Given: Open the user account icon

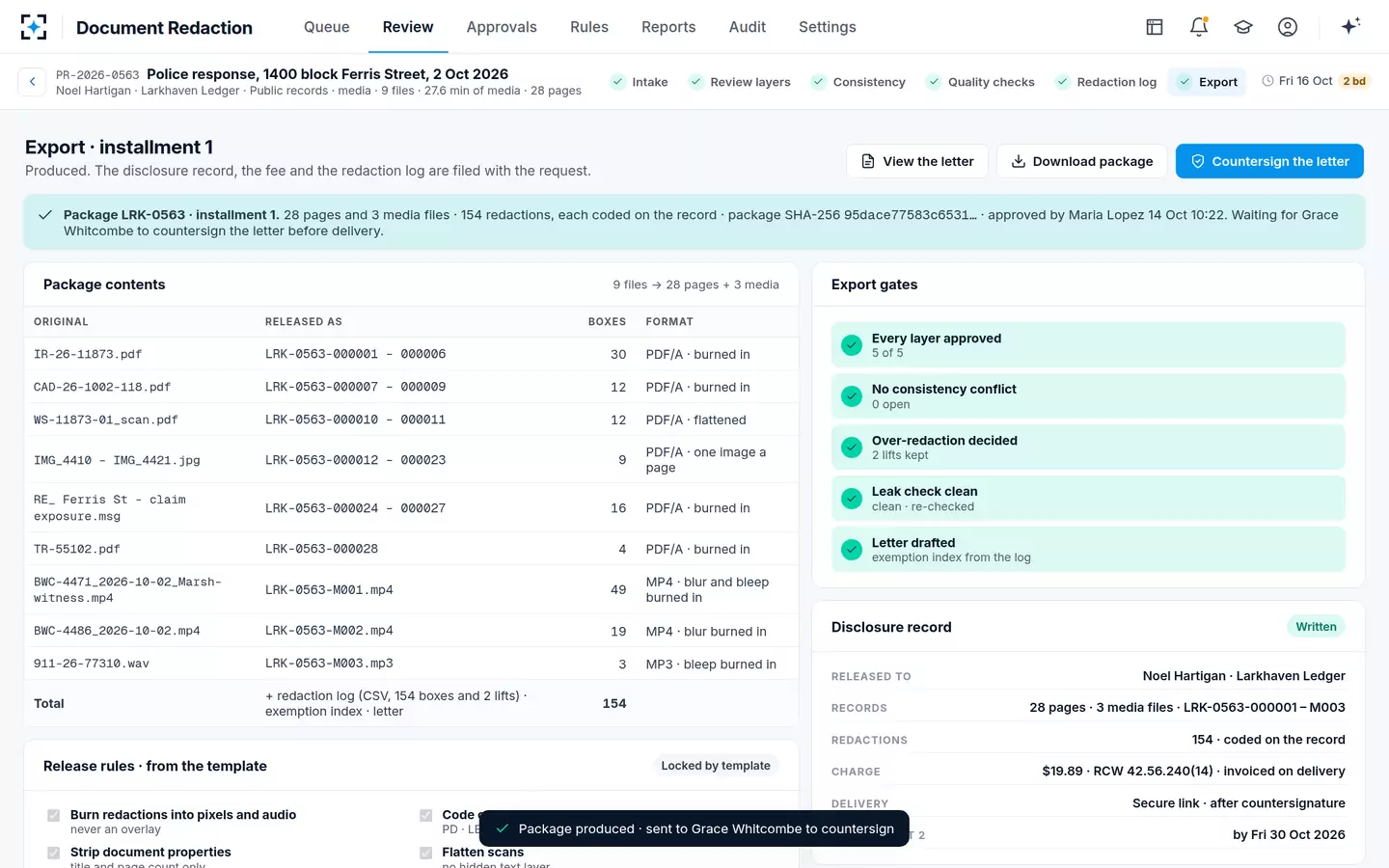Looking at the screenshot, I should pyautogui.click(x=1288, y=27).
